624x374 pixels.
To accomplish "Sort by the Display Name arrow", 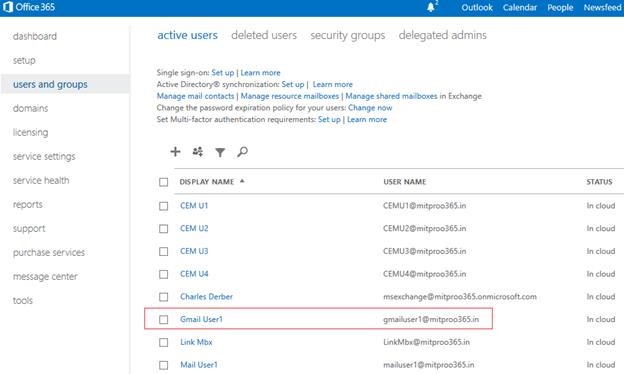I will click(242, 181).
